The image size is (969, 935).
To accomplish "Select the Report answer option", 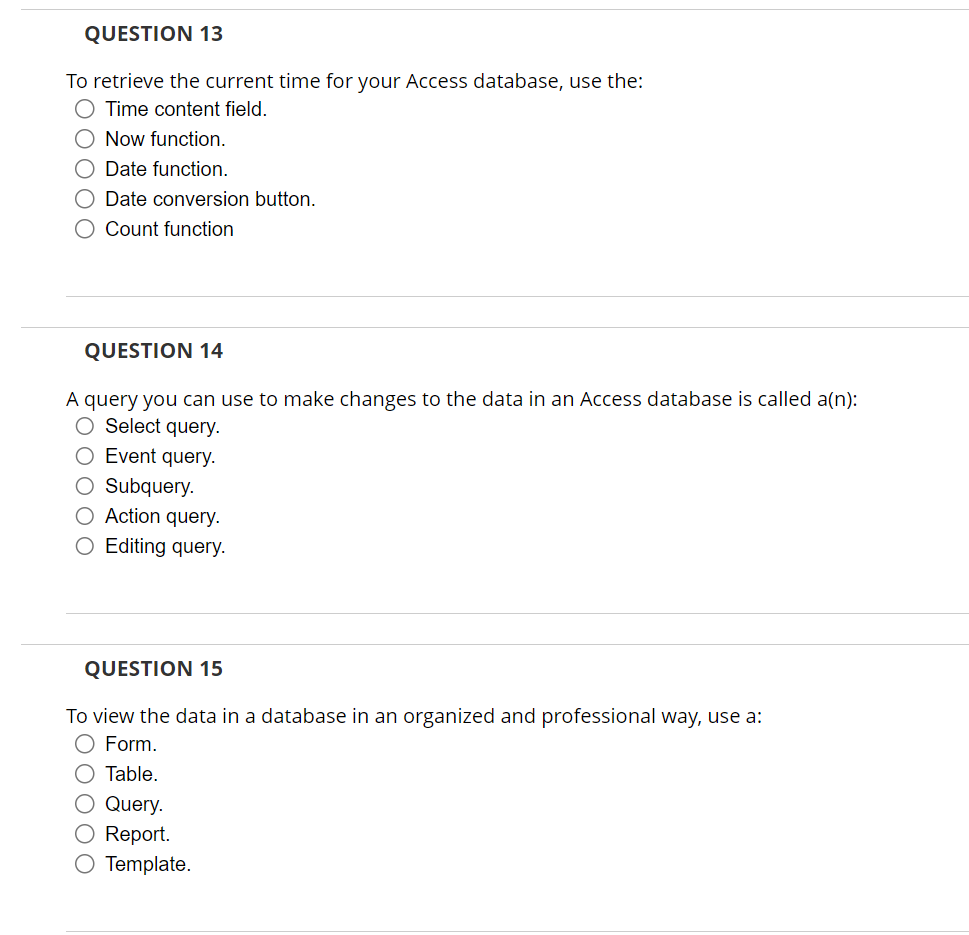I will 84,833.
